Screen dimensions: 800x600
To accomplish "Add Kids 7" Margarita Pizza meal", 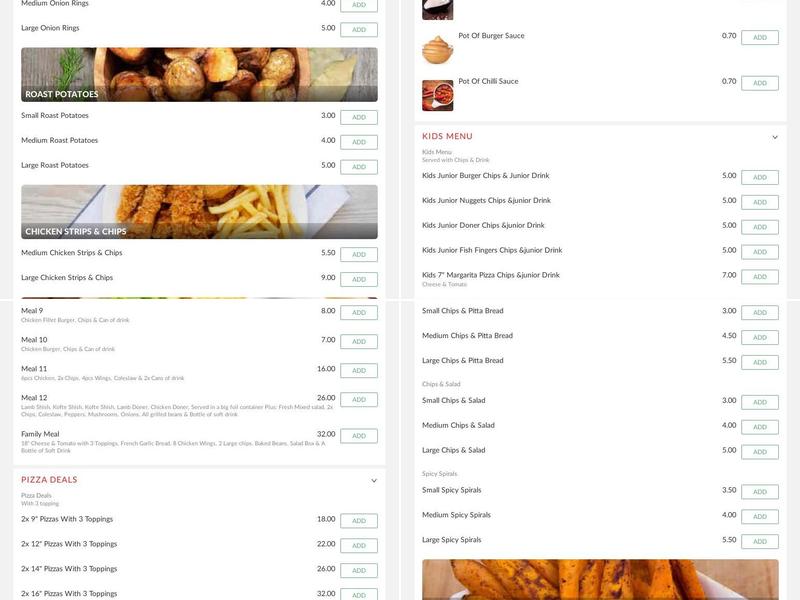I will [x=761, y=275].
